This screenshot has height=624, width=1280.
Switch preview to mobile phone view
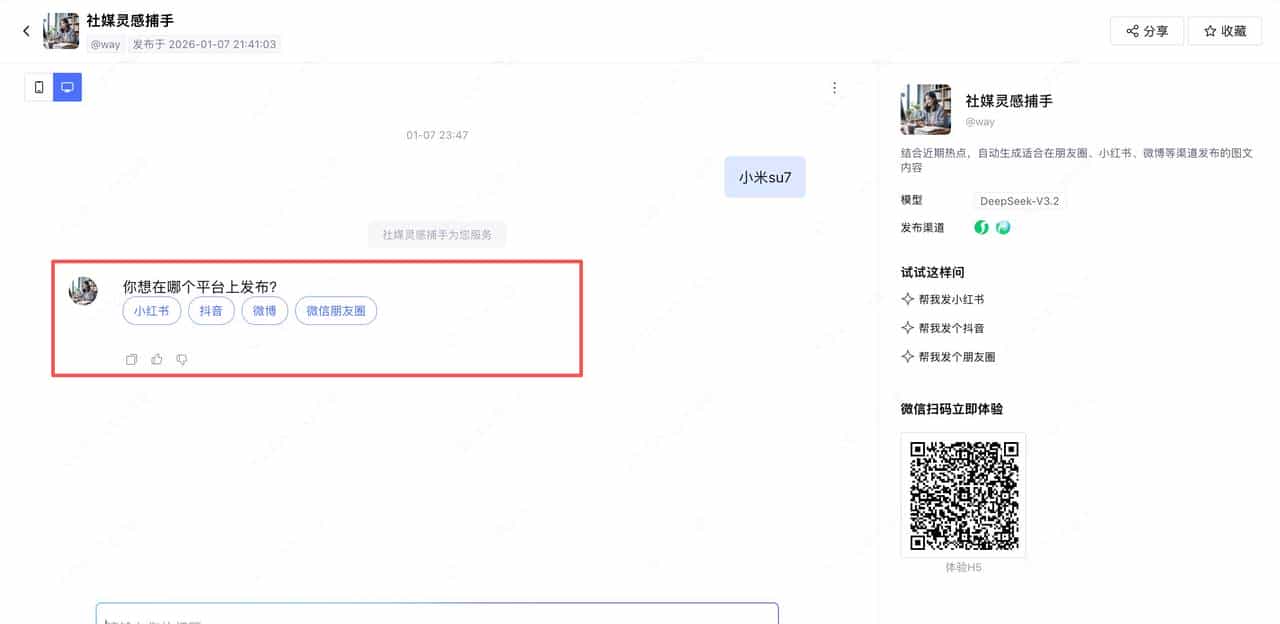click(x=38, y=87)
